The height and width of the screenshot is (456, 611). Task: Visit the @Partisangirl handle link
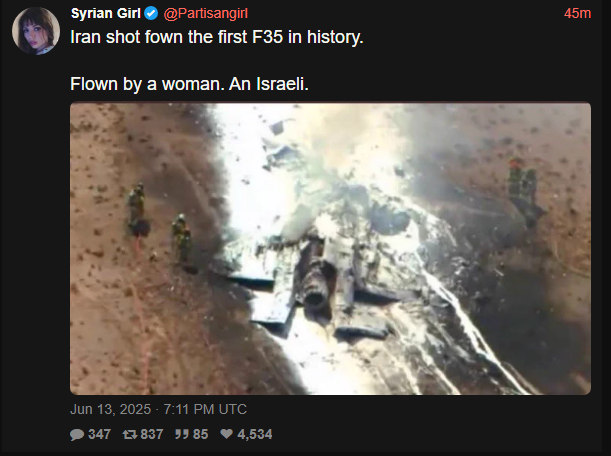coord(205,14)
